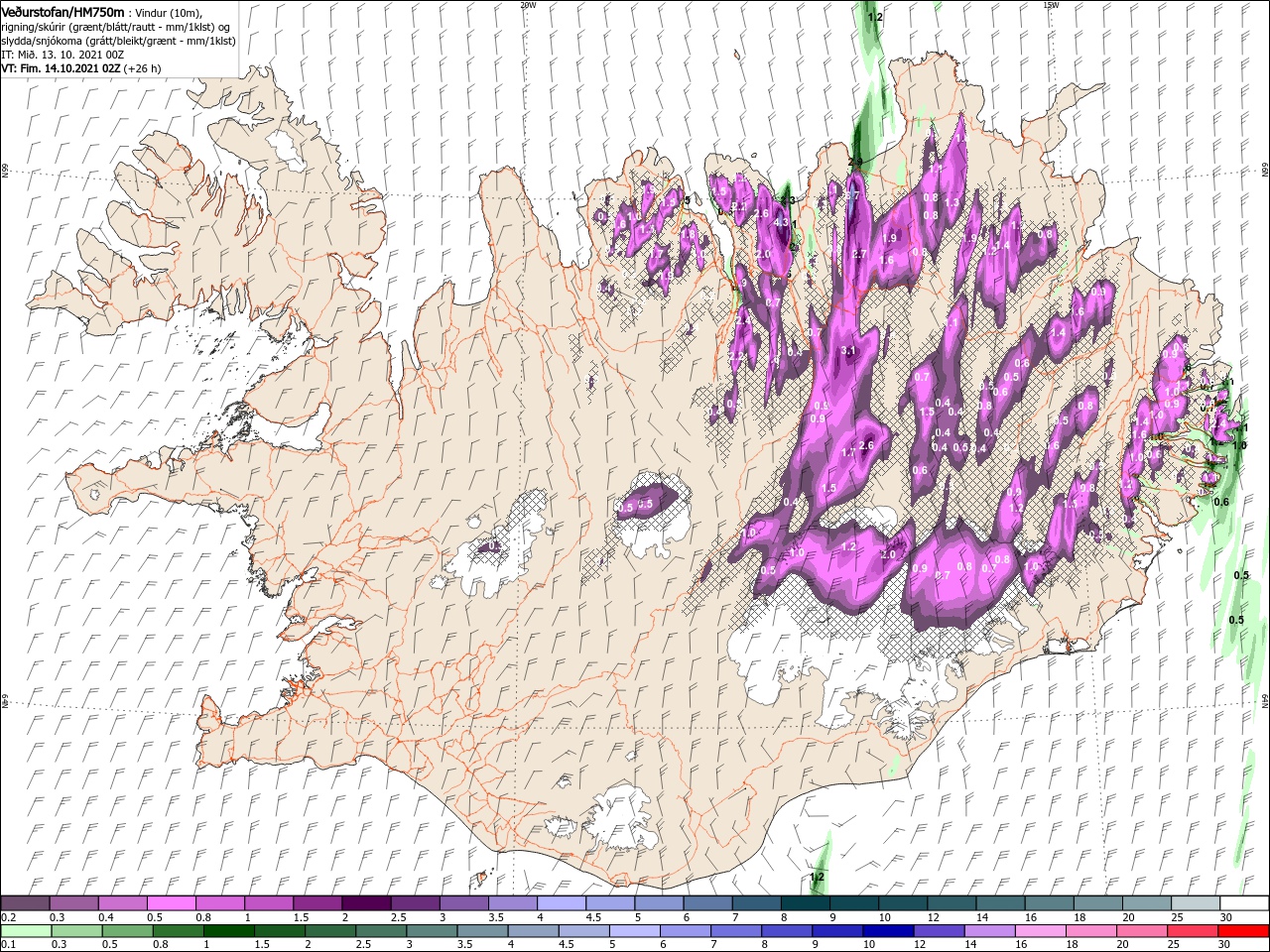The width and height of the screenshot is (1270, 952).
Task: Click the '1.2' rain value at the bottom edge
Action: pos(817,878)
